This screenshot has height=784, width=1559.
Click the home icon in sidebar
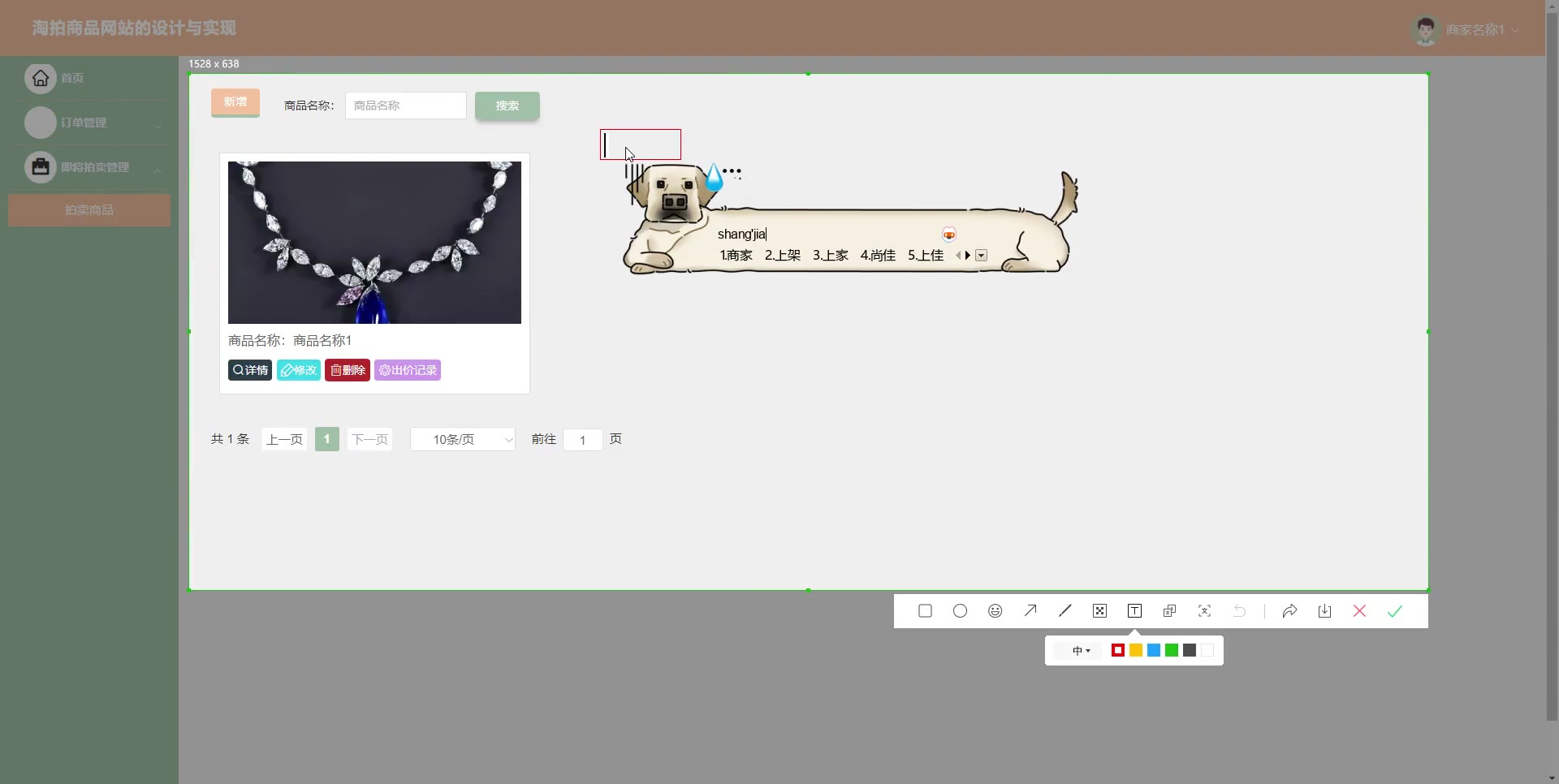(41, 78)
